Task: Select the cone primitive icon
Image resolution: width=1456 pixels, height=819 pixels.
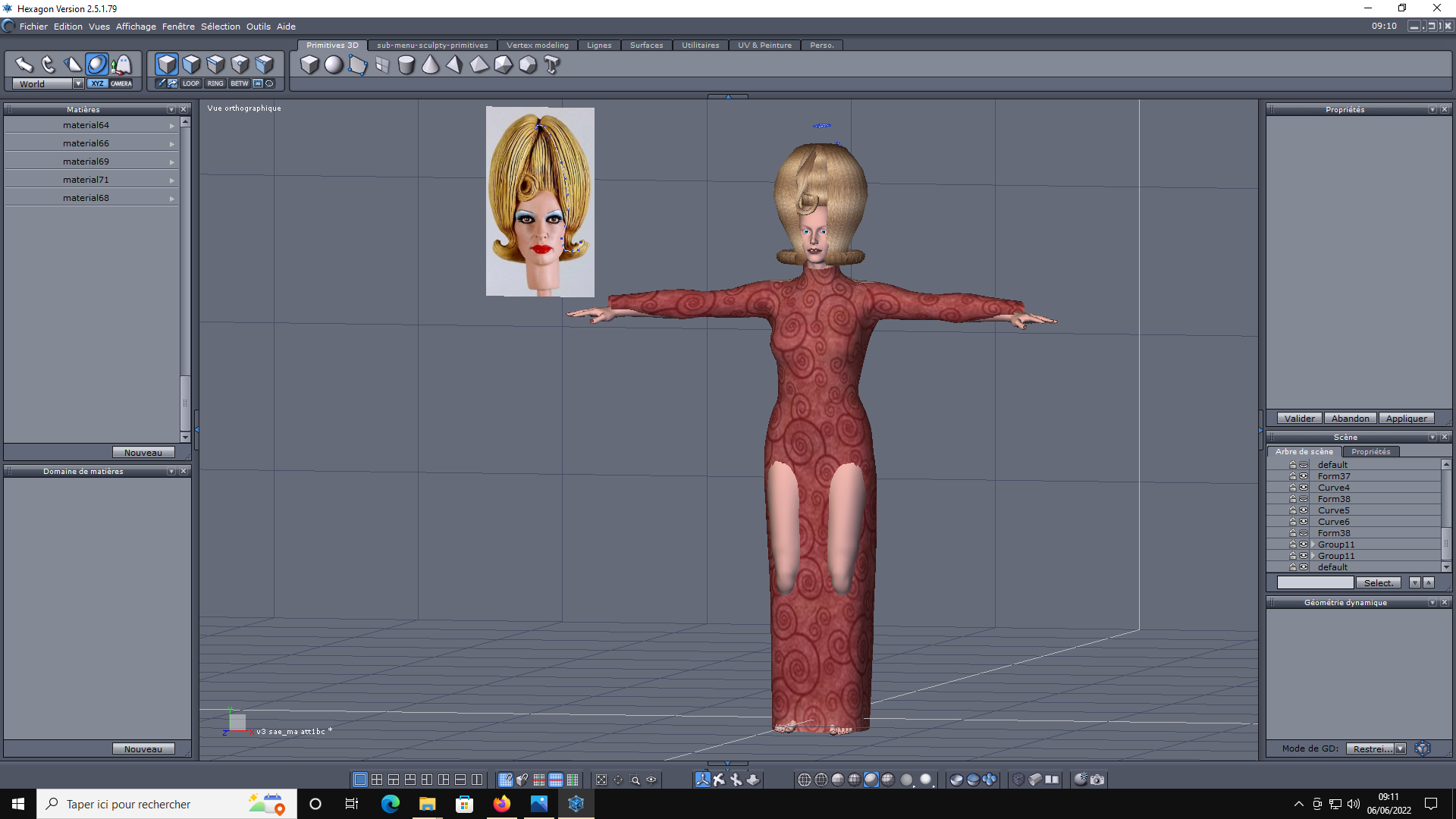Action: 431,65
